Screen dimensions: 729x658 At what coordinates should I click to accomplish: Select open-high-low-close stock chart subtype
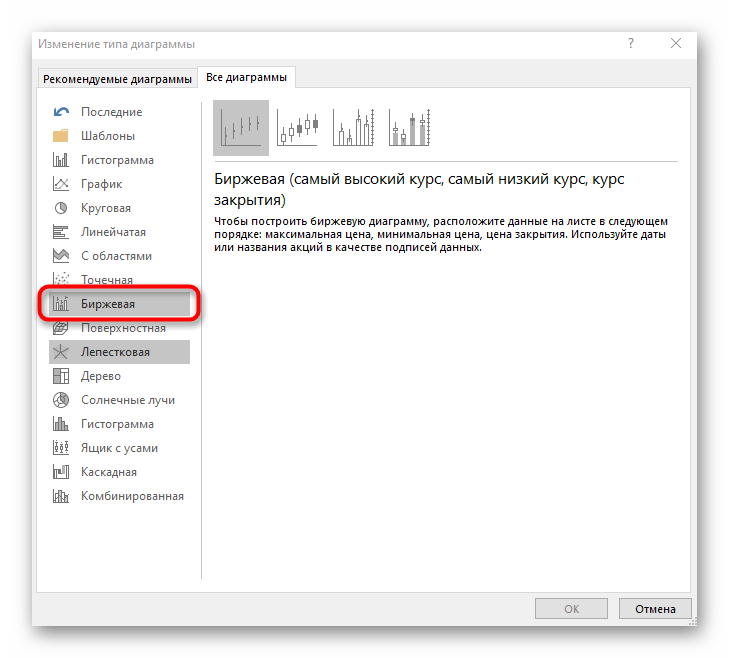click(x=297, y=127)
